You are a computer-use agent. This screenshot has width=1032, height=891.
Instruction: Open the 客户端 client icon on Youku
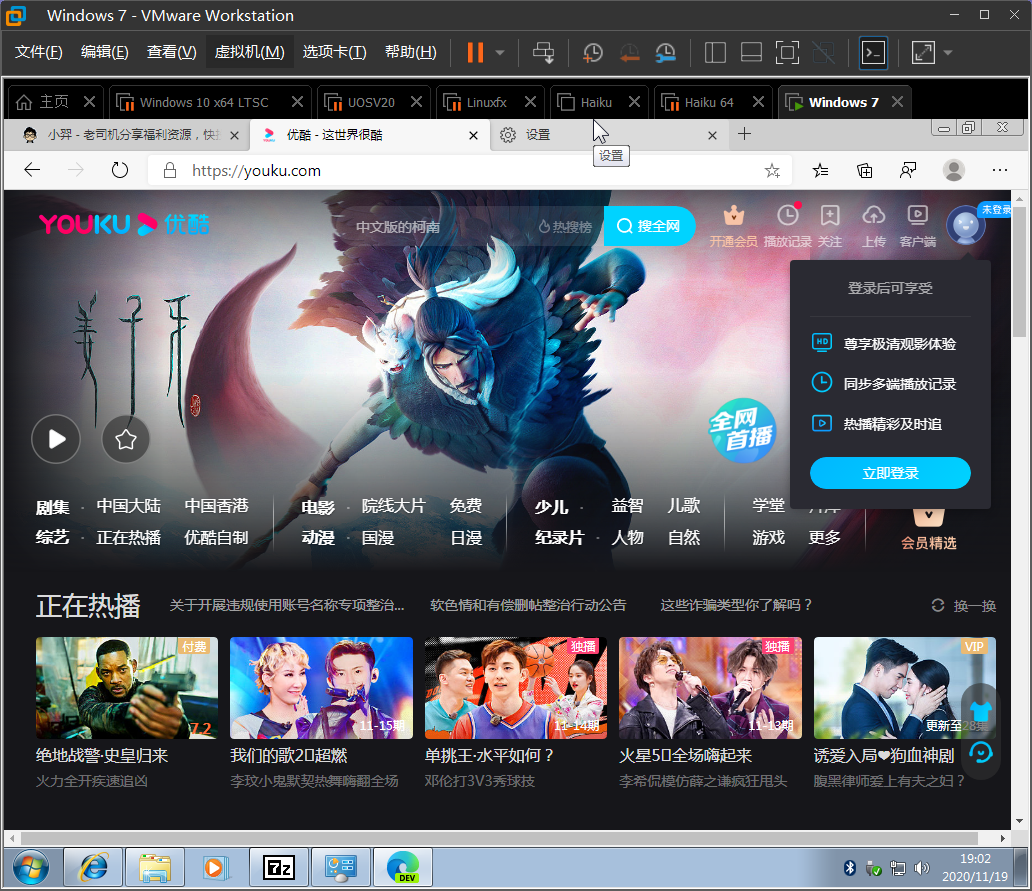point(917,218)
